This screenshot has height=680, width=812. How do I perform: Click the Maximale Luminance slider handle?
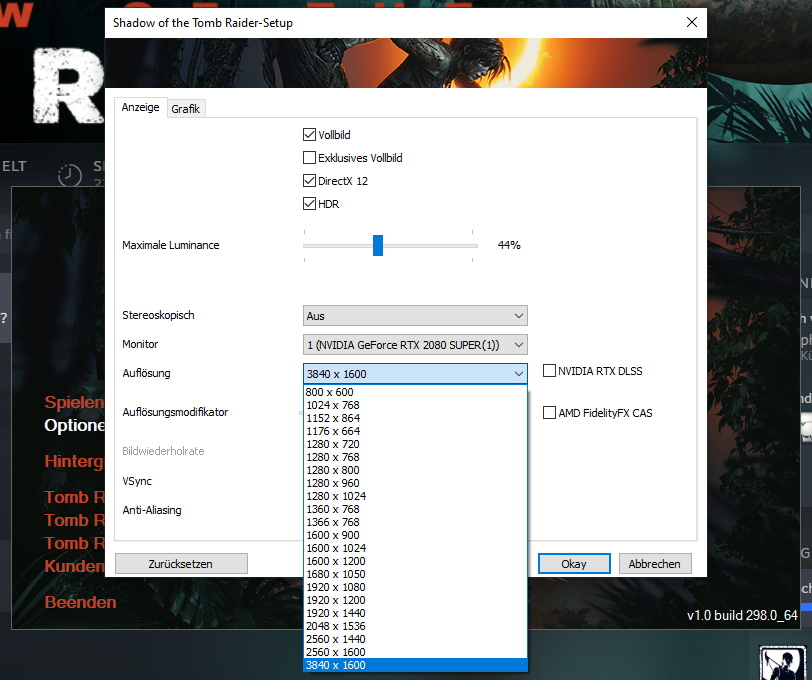[378, 245]
